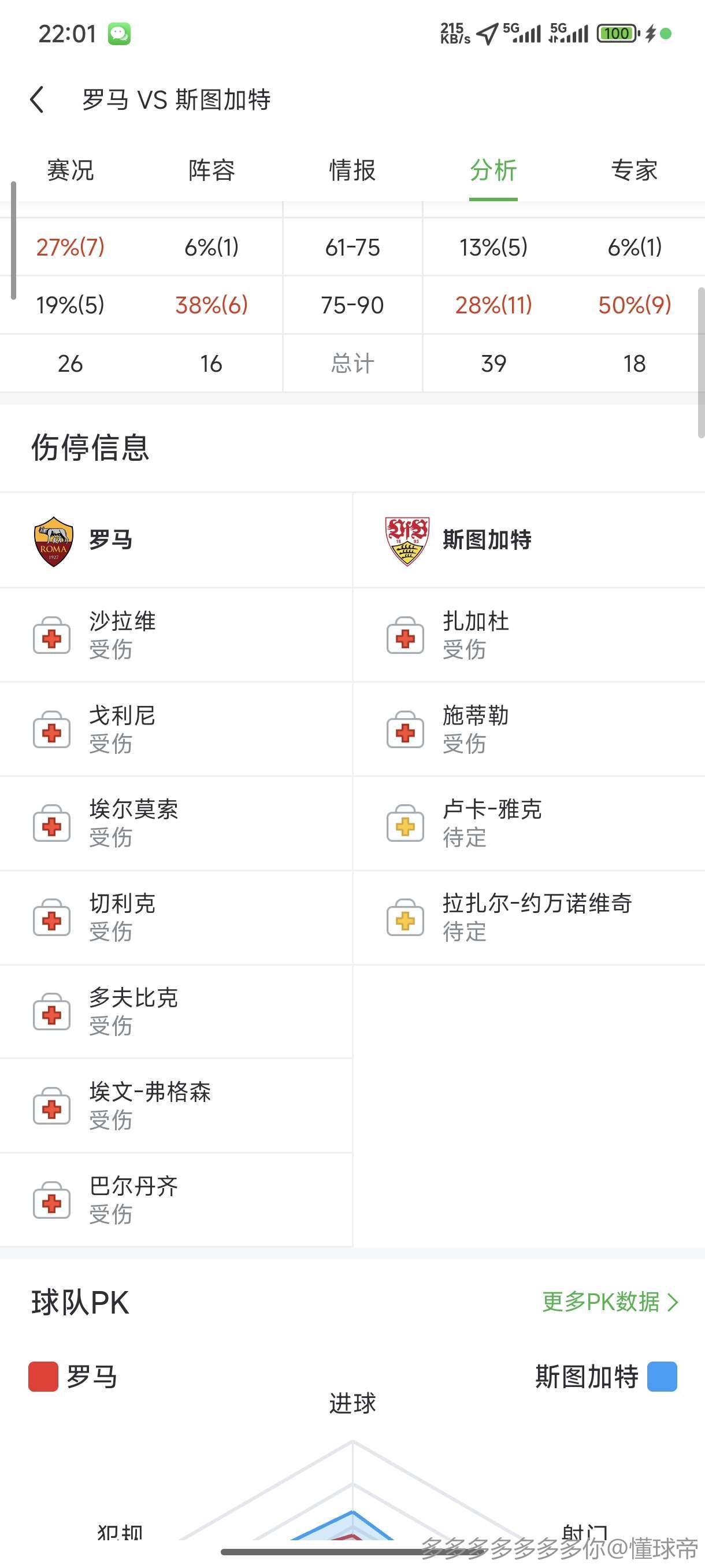
Task: Tap the WeChat notification icon in status bar
Action: click(x=119, y=34)
